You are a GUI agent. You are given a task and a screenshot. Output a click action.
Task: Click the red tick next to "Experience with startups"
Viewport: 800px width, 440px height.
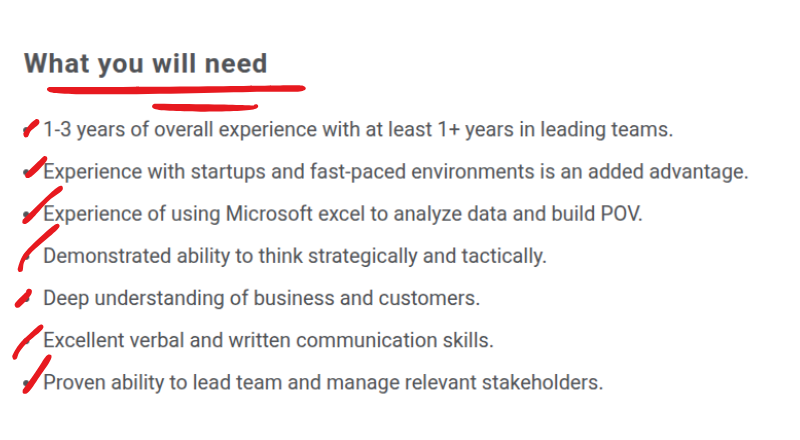[x=34, y=167]
